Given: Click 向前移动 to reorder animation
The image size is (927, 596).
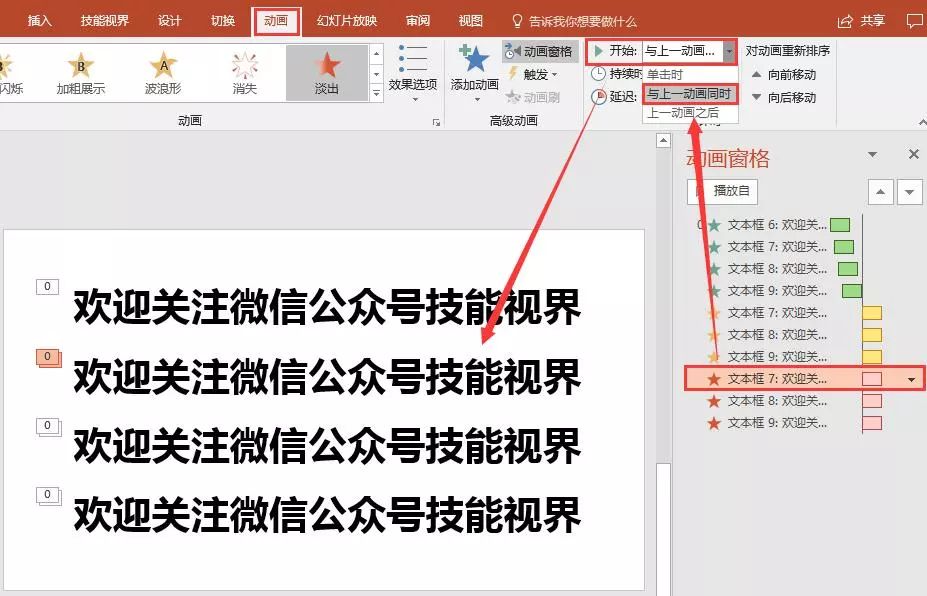Looking at the screenshot, I should [790, 74].
